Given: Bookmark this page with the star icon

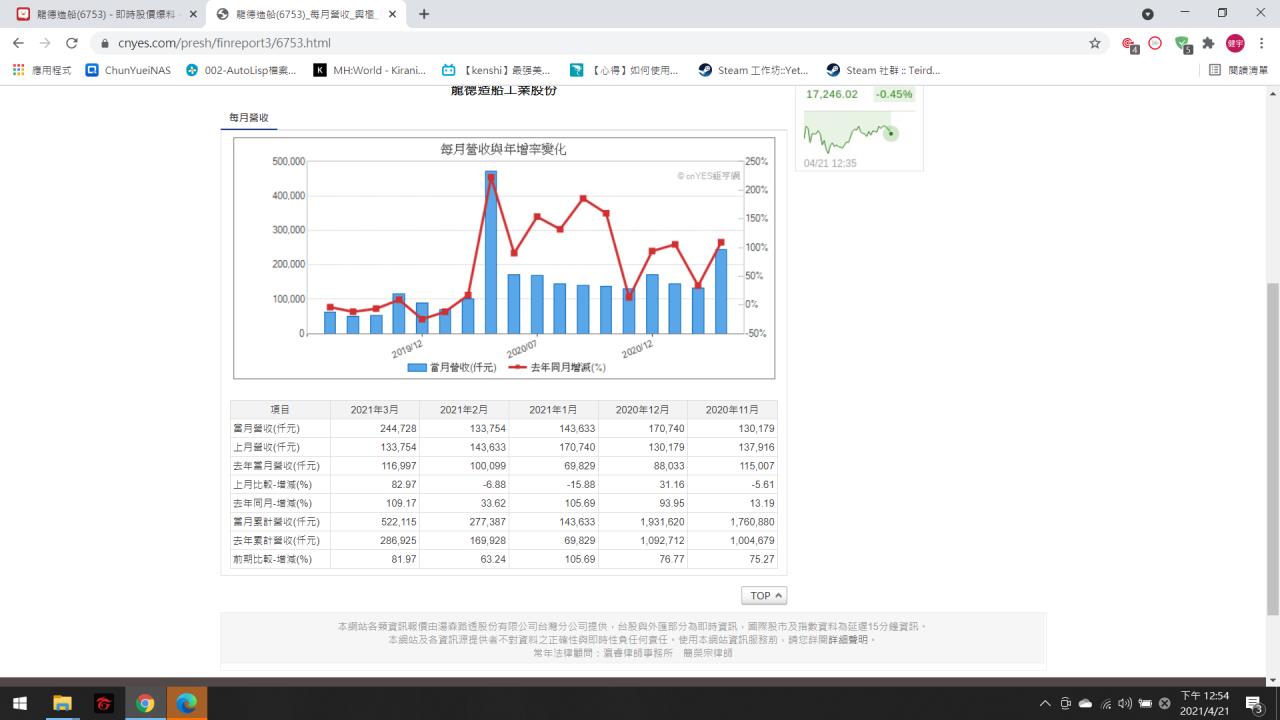Looking at the screenshot, I should tap(1095, 43).
